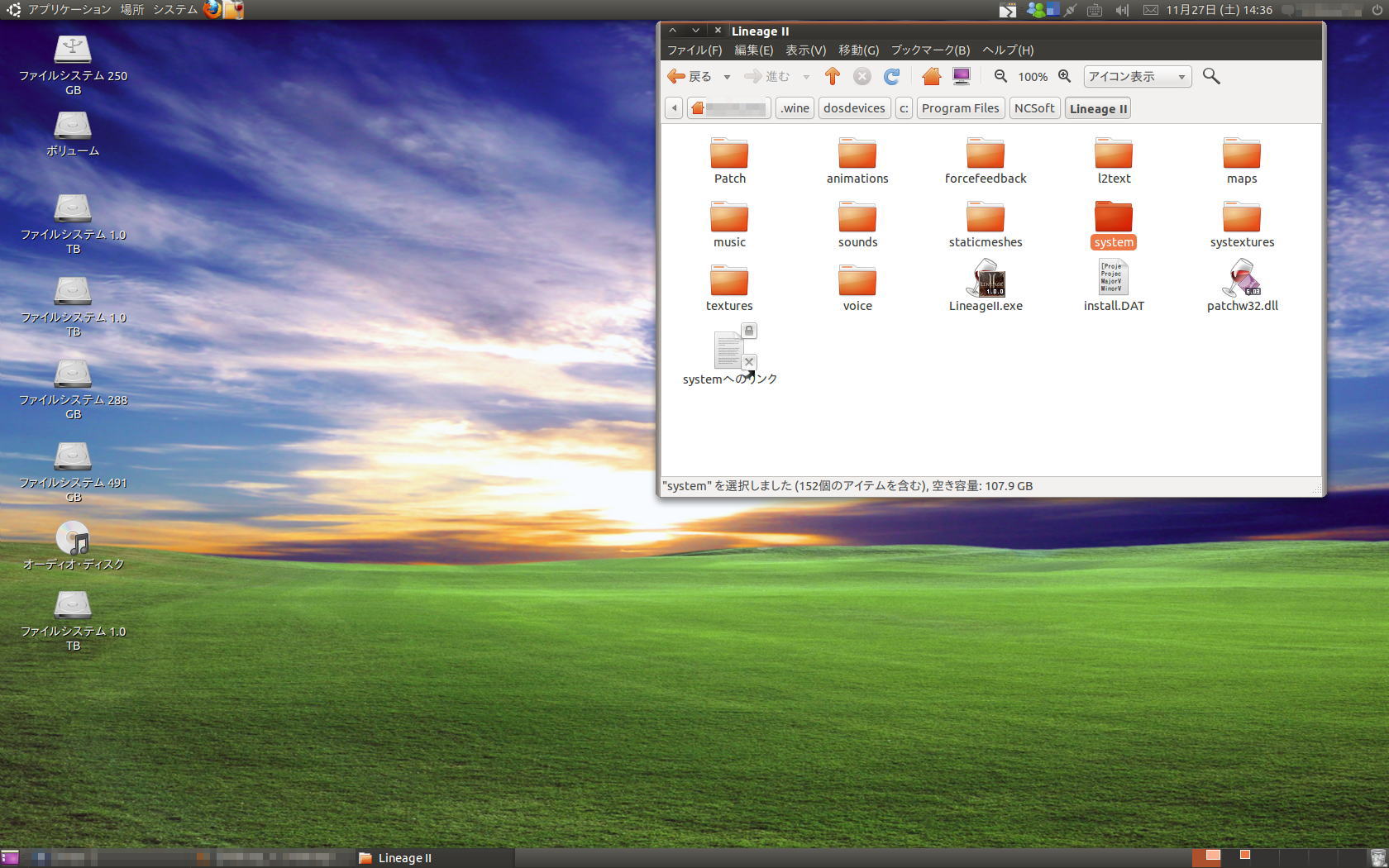Open the back history dropdown arrow
The image size is (1389, 868).
(x=727, y=77)
